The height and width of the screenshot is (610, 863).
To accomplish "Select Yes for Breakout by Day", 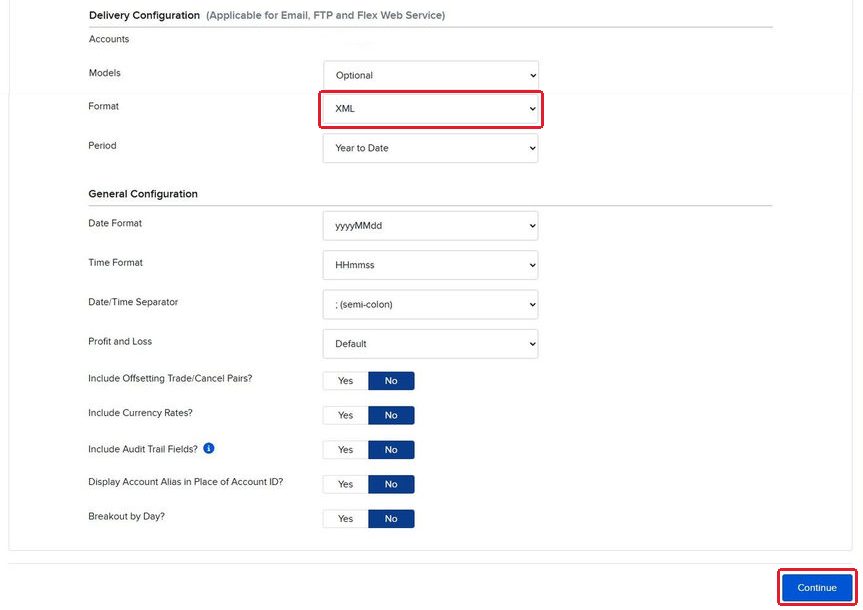I will click(x=346, y=519).
